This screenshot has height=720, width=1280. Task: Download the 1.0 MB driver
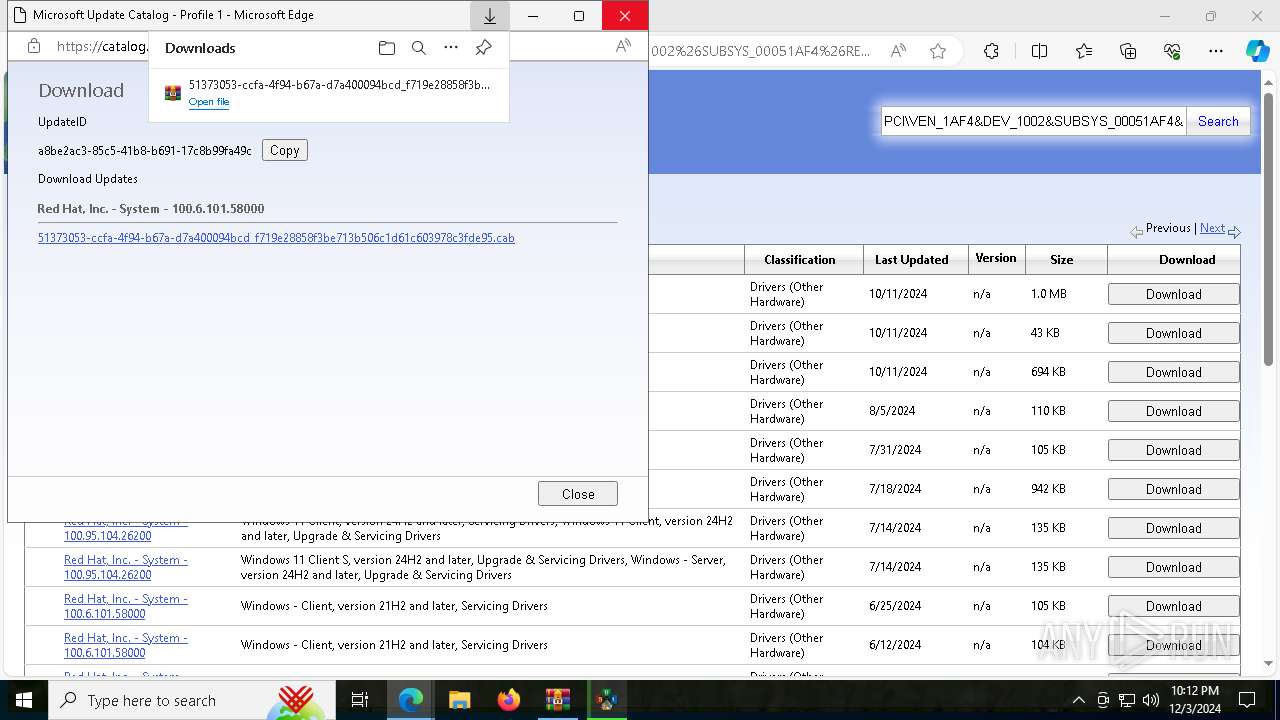tap(1173, 294)
